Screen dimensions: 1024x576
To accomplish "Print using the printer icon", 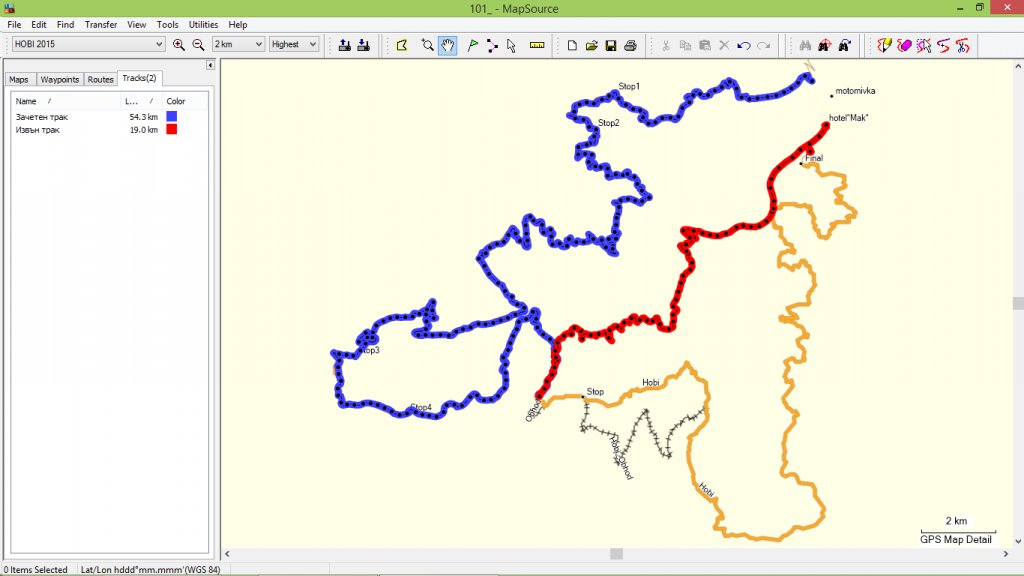I will tap(630, 45).
